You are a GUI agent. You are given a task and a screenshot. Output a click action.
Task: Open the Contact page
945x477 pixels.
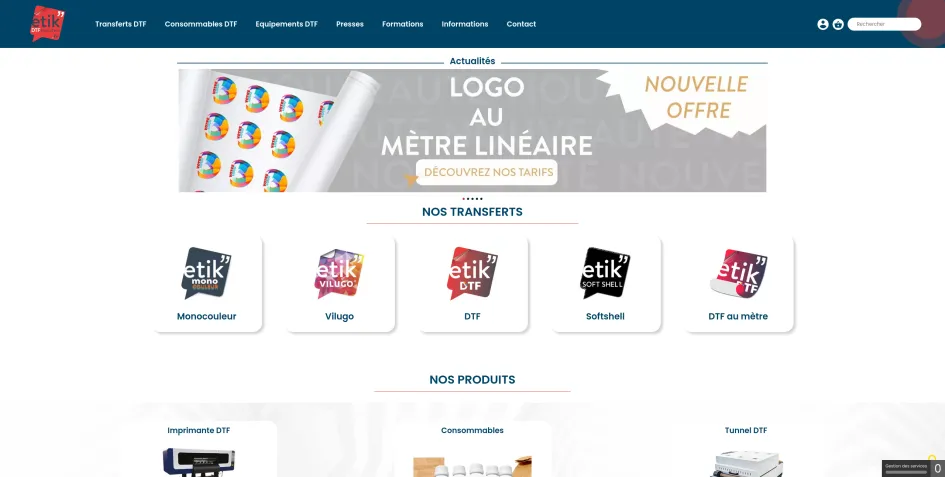[x=521, y=24]
